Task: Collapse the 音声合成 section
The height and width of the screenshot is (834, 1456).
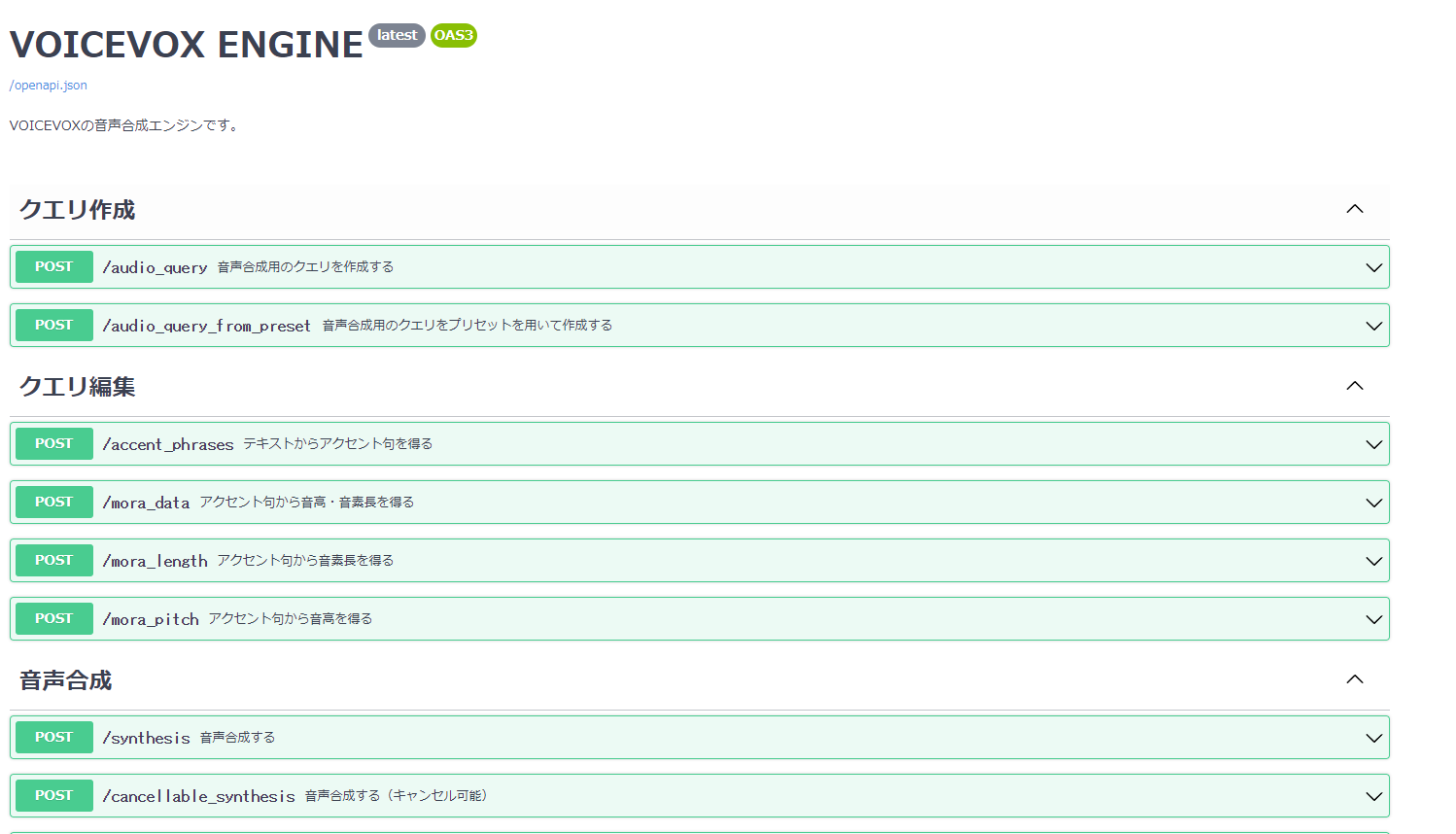Action: 1355,679
